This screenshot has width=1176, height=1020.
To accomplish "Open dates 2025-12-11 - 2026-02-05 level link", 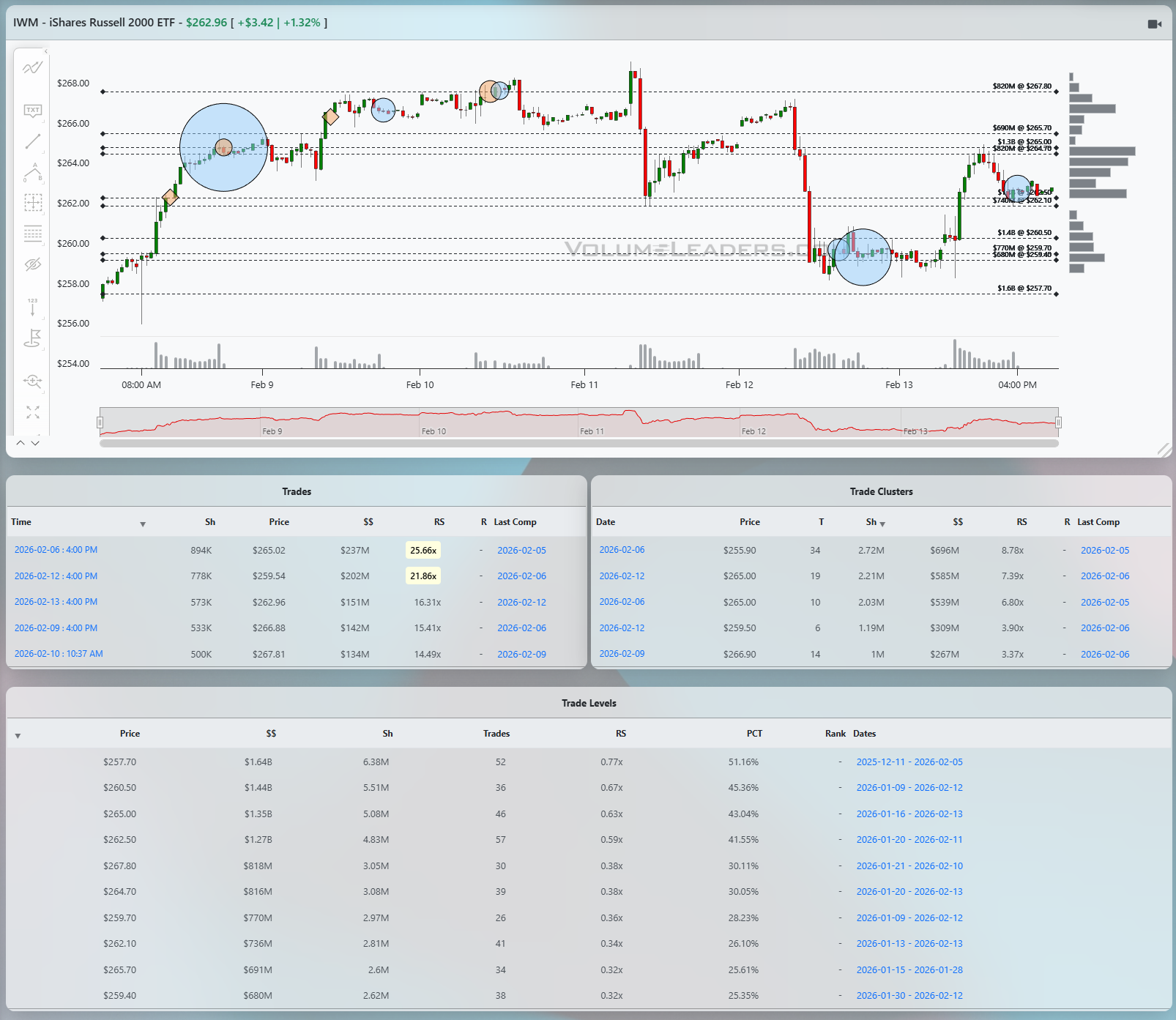I will pyautogui.click(x=909, y=762).
